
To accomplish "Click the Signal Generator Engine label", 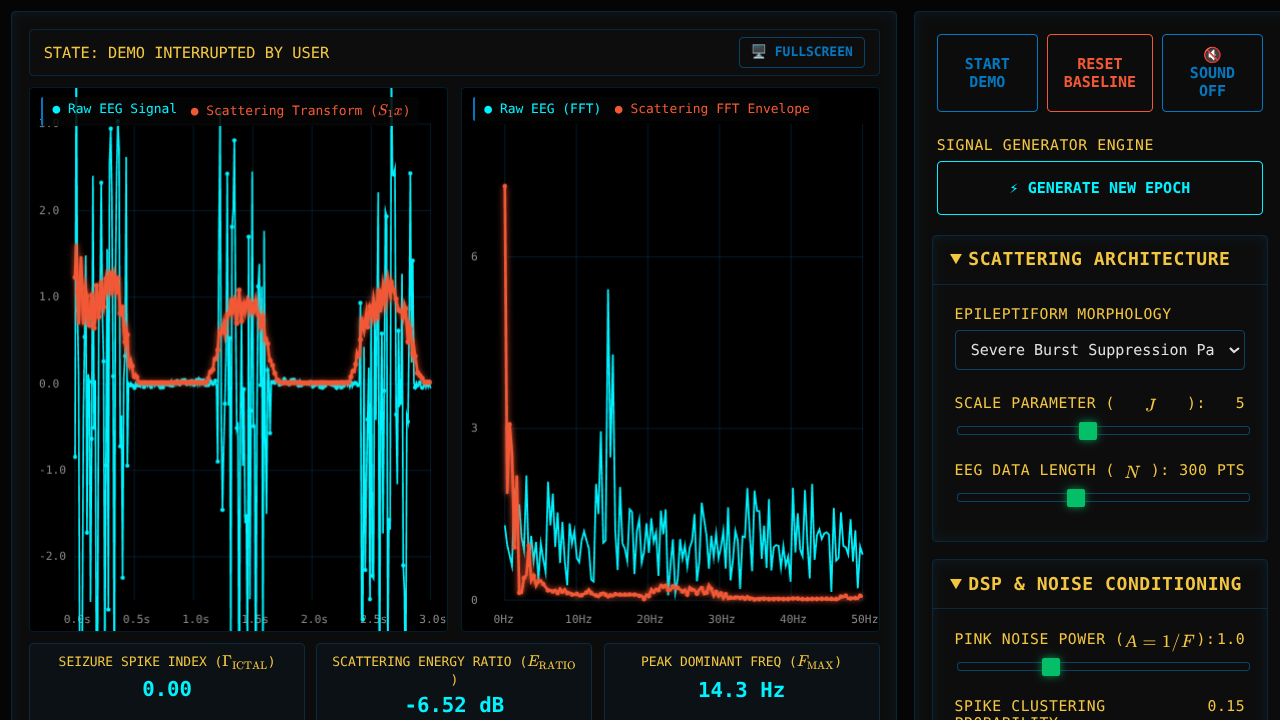I will point(1045,145).
